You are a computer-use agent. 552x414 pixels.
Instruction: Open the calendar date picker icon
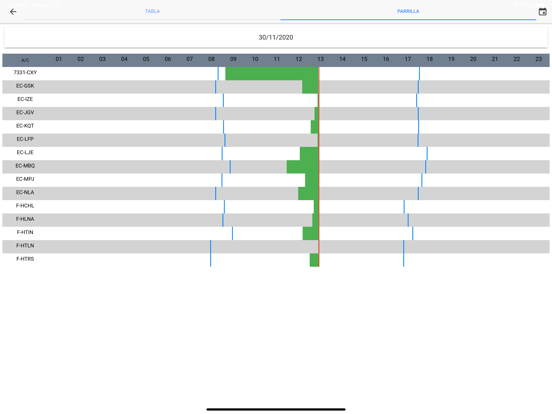[x=542, y=12]
